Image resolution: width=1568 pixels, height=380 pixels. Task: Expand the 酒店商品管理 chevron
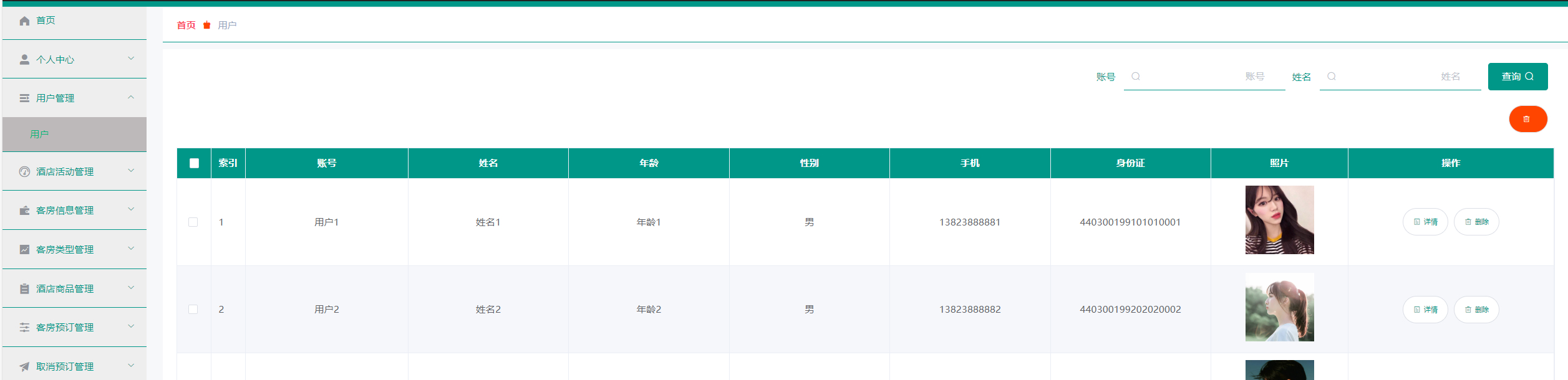(x=131, y=288)
